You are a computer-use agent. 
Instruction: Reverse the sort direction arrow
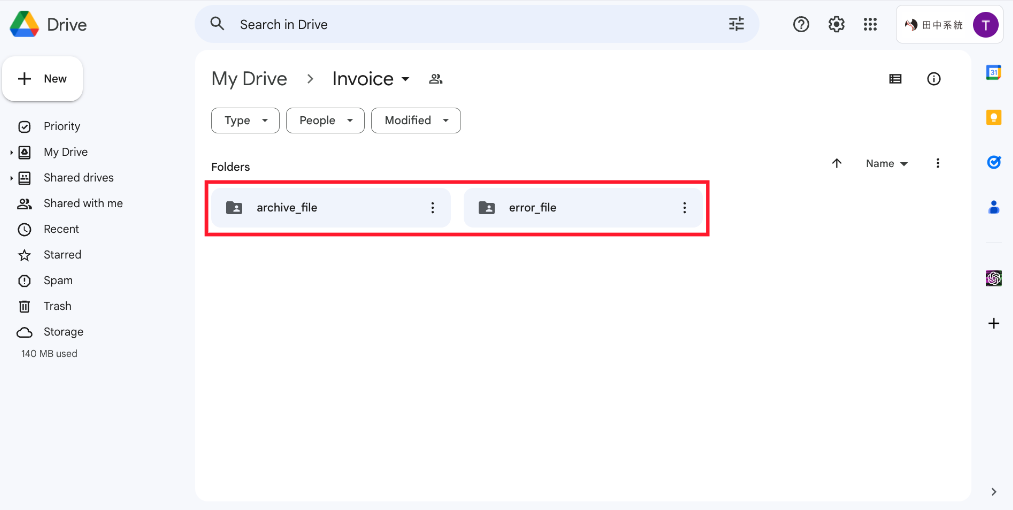tap(837, 163)
